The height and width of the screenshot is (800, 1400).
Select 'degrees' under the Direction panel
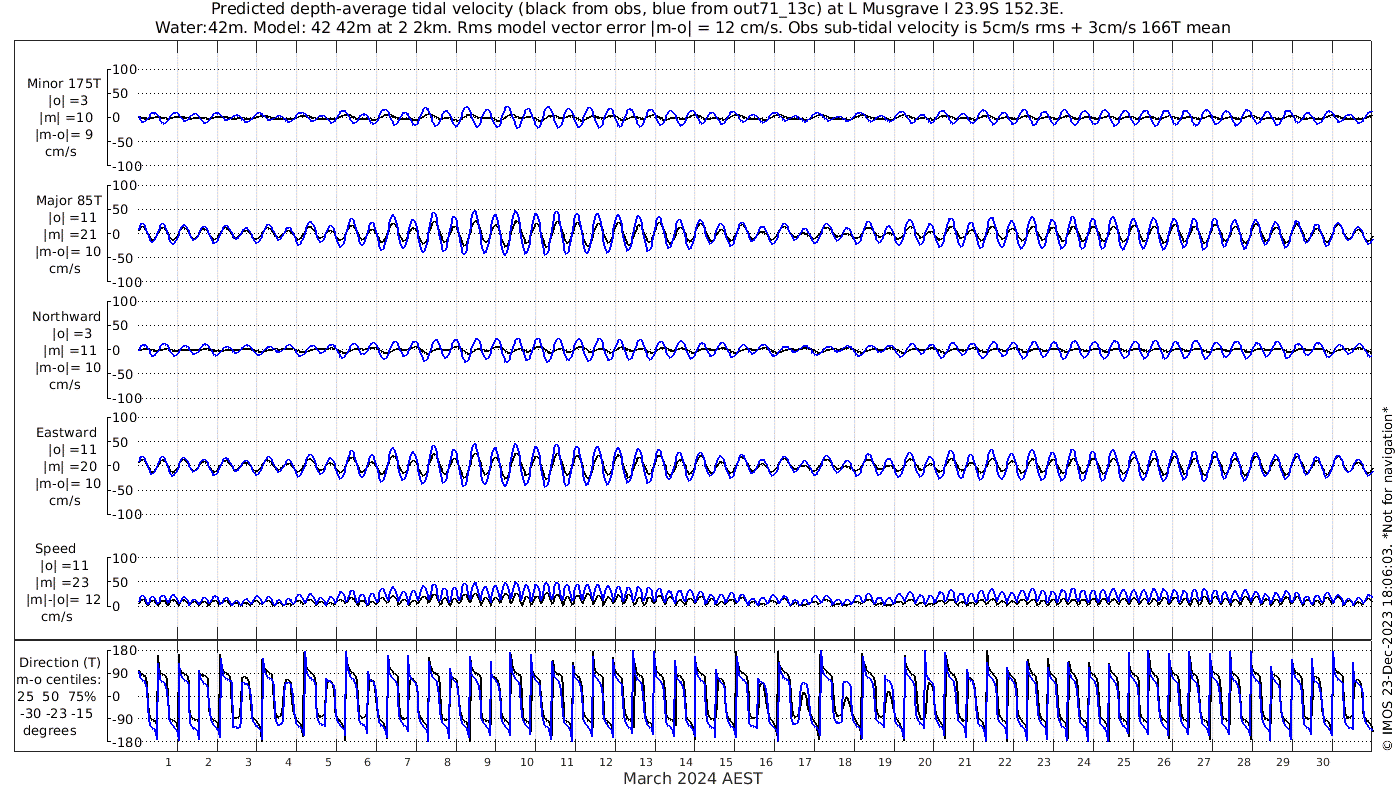pyautogui.click(x=51, y=731)
